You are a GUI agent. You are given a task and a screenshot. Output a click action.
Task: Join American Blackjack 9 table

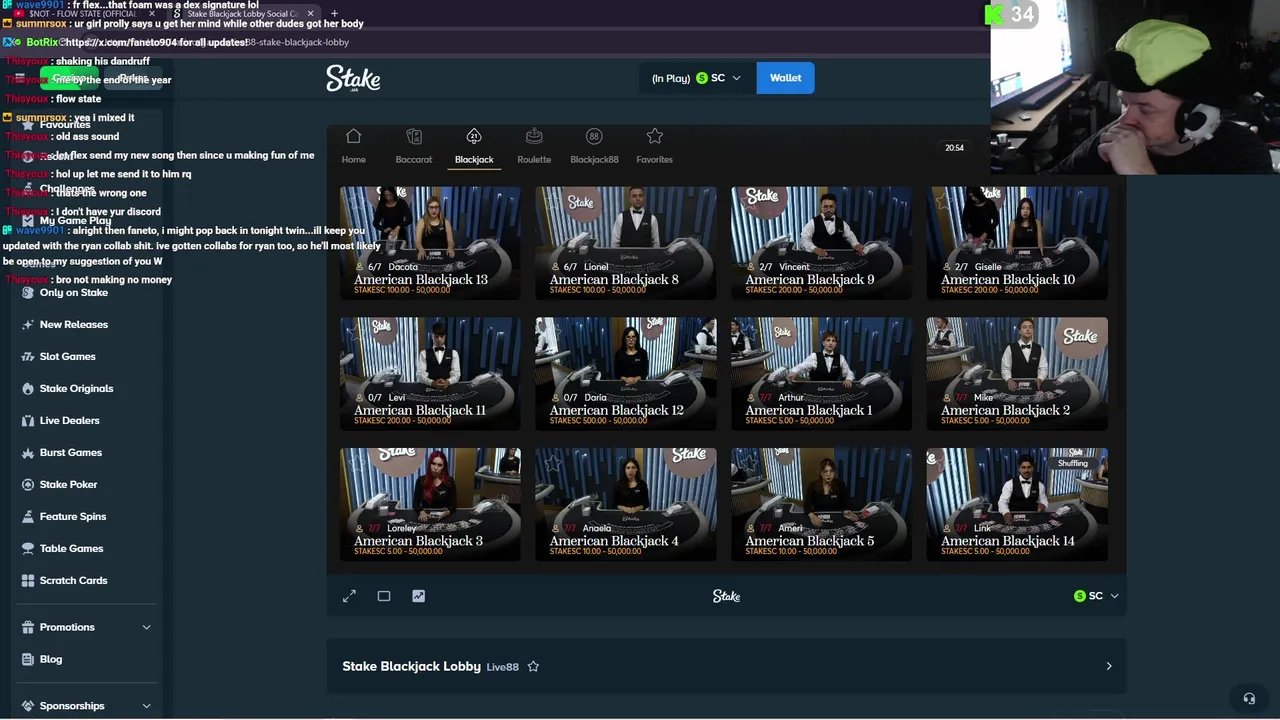pyautogui.click(x=821, y=242)
